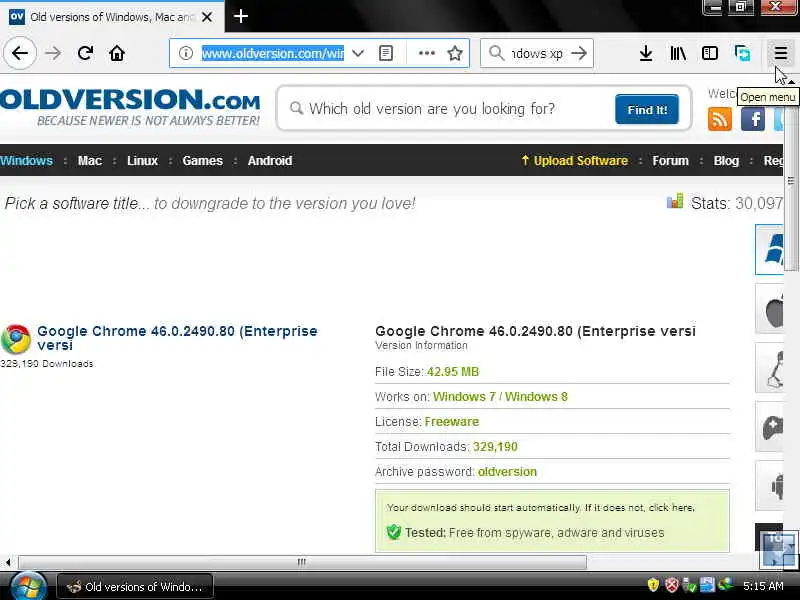Click the 'oldversion' archive password text
This screenshot has height=600, width=800.
[x=507, y=472]
